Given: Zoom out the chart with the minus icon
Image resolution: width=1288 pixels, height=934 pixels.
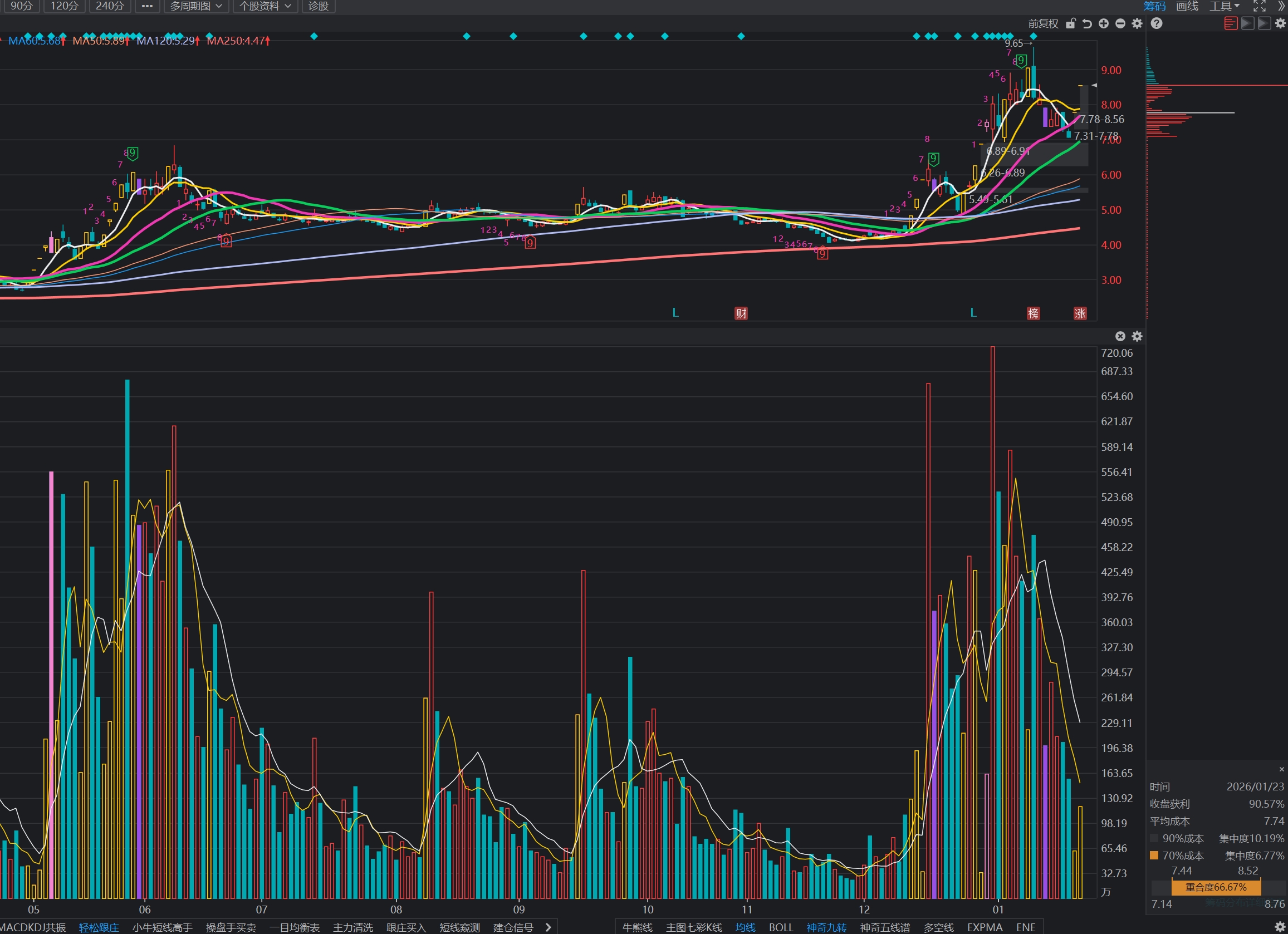Looking at the screenshot, I should (1120, 23).
